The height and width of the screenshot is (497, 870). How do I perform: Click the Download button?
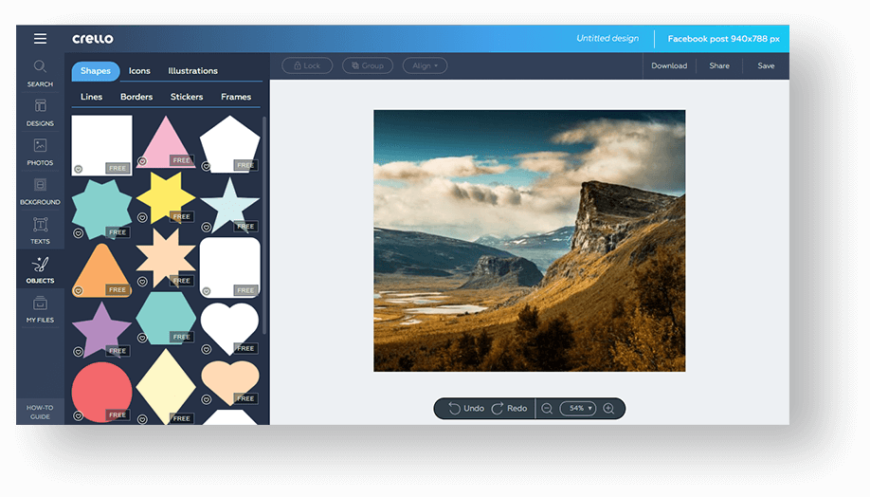point(669,66)
